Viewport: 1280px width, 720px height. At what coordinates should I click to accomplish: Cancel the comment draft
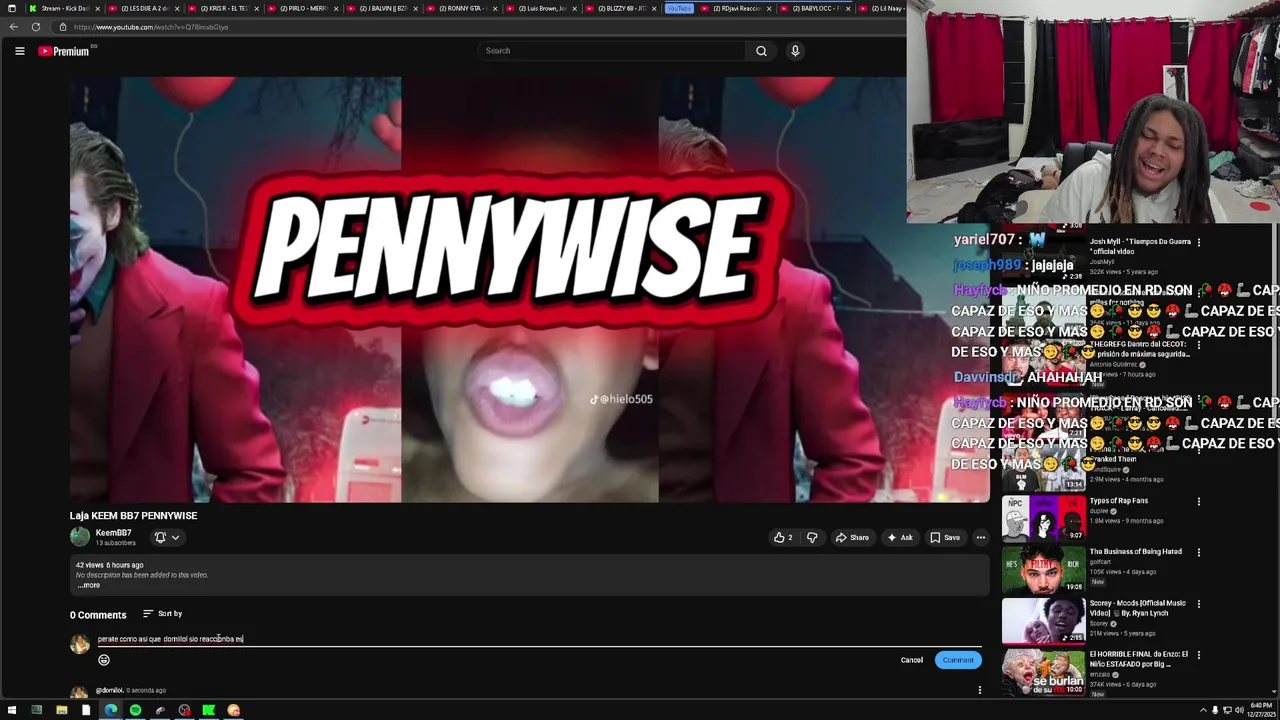[912, 660]
